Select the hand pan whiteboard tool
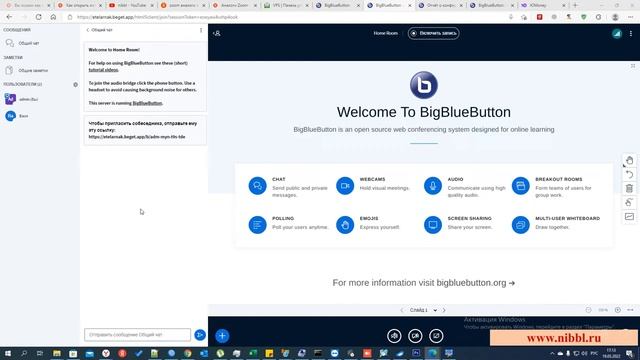The image size is (640, 360). click(x=629, y=160)
